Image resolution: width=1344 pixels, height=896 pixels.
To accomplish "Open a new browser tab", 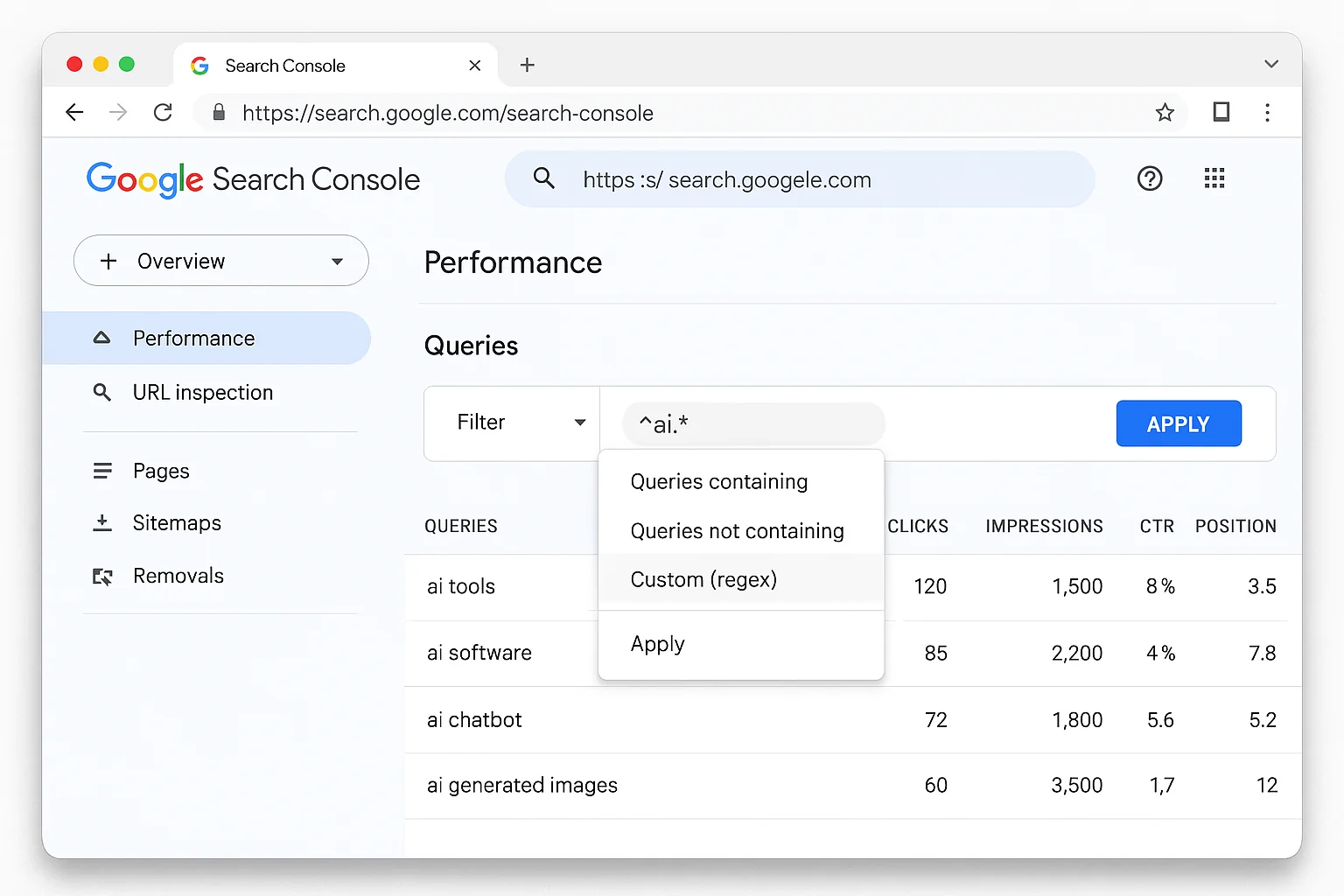I will click(x=527, y=66).
